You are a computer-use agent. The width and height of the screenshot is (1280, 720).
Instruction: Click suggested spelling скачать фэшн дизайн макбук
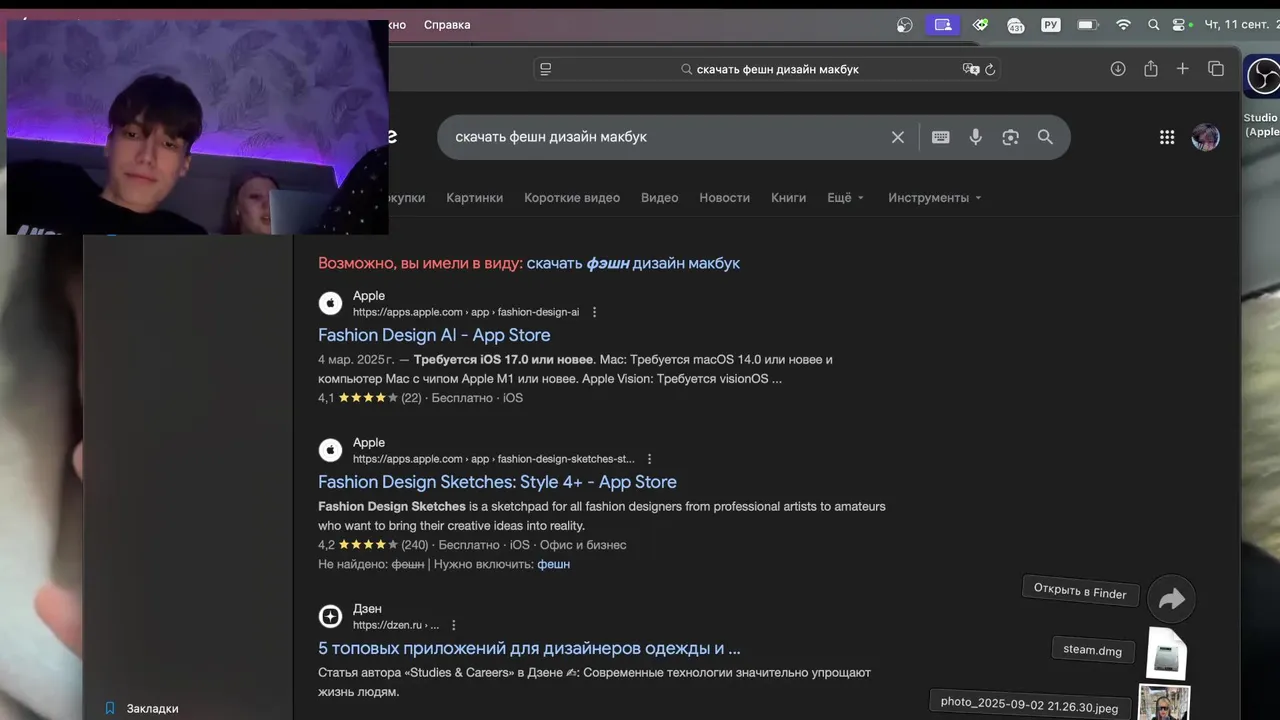(633, 263)
